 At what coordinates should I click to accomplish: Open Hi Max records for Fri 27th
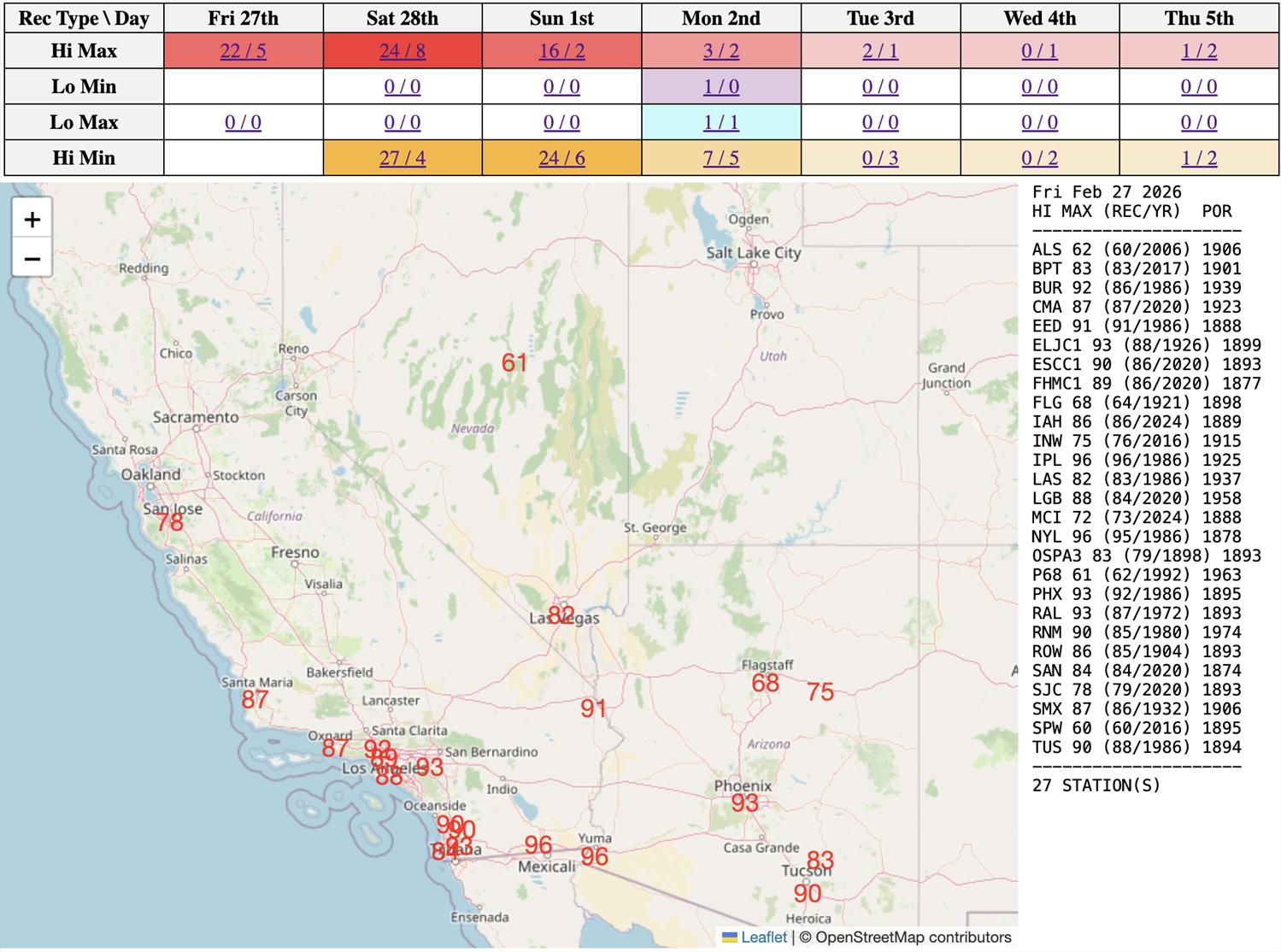[x=243, y=51]
